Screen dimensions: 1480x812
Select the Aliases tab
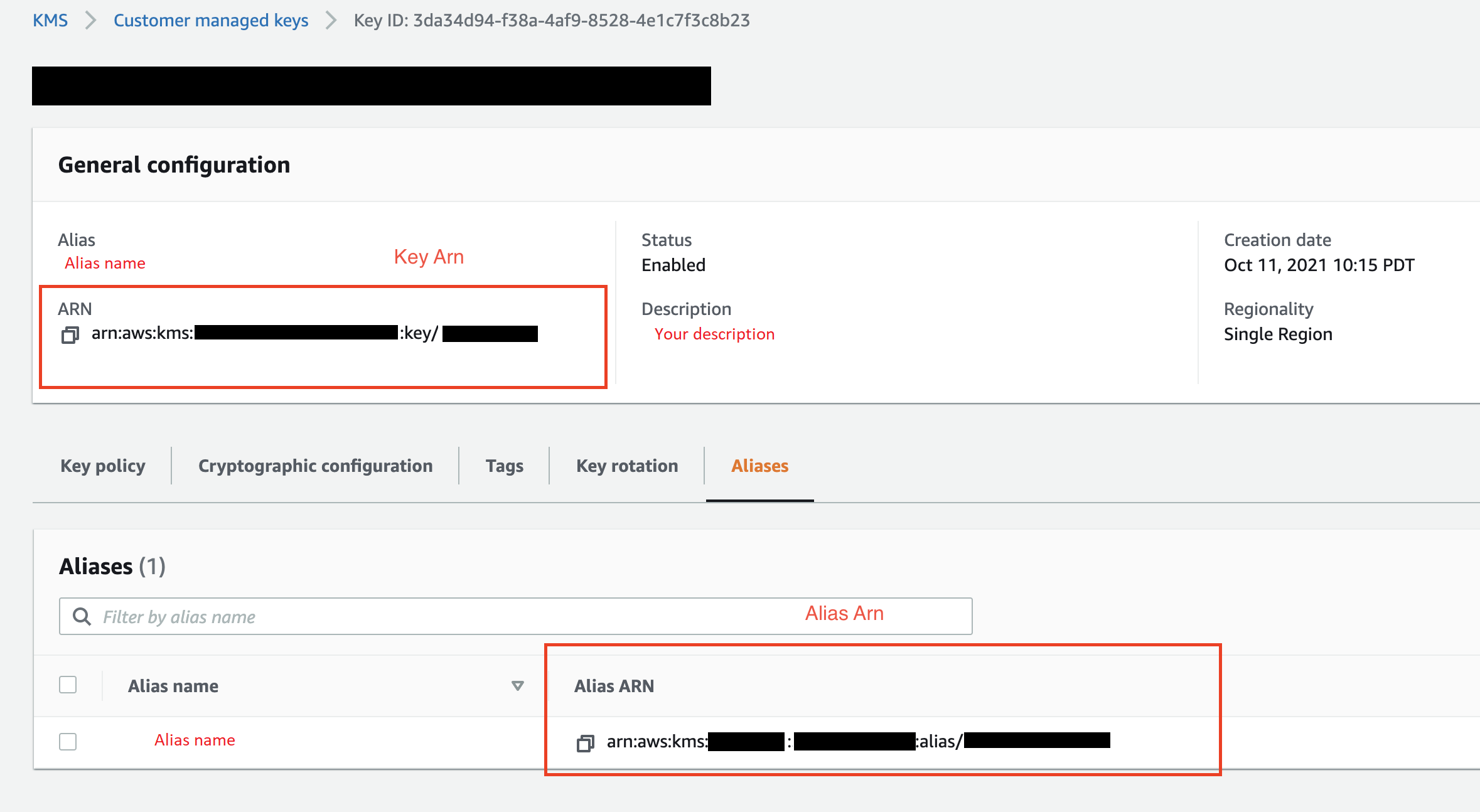759,466
